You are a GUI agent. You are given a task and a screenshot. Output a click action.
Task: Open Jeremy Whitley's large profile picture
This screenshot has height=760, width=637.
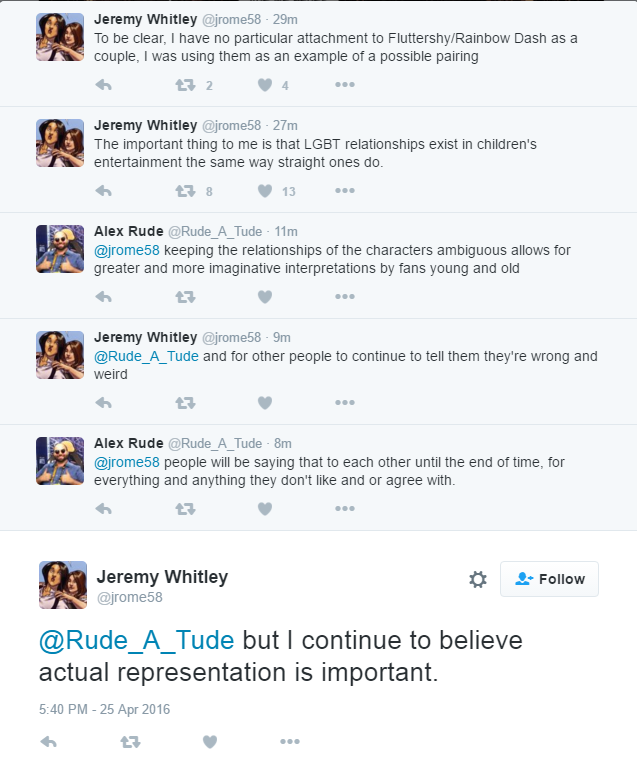click(x=62, y=585)
